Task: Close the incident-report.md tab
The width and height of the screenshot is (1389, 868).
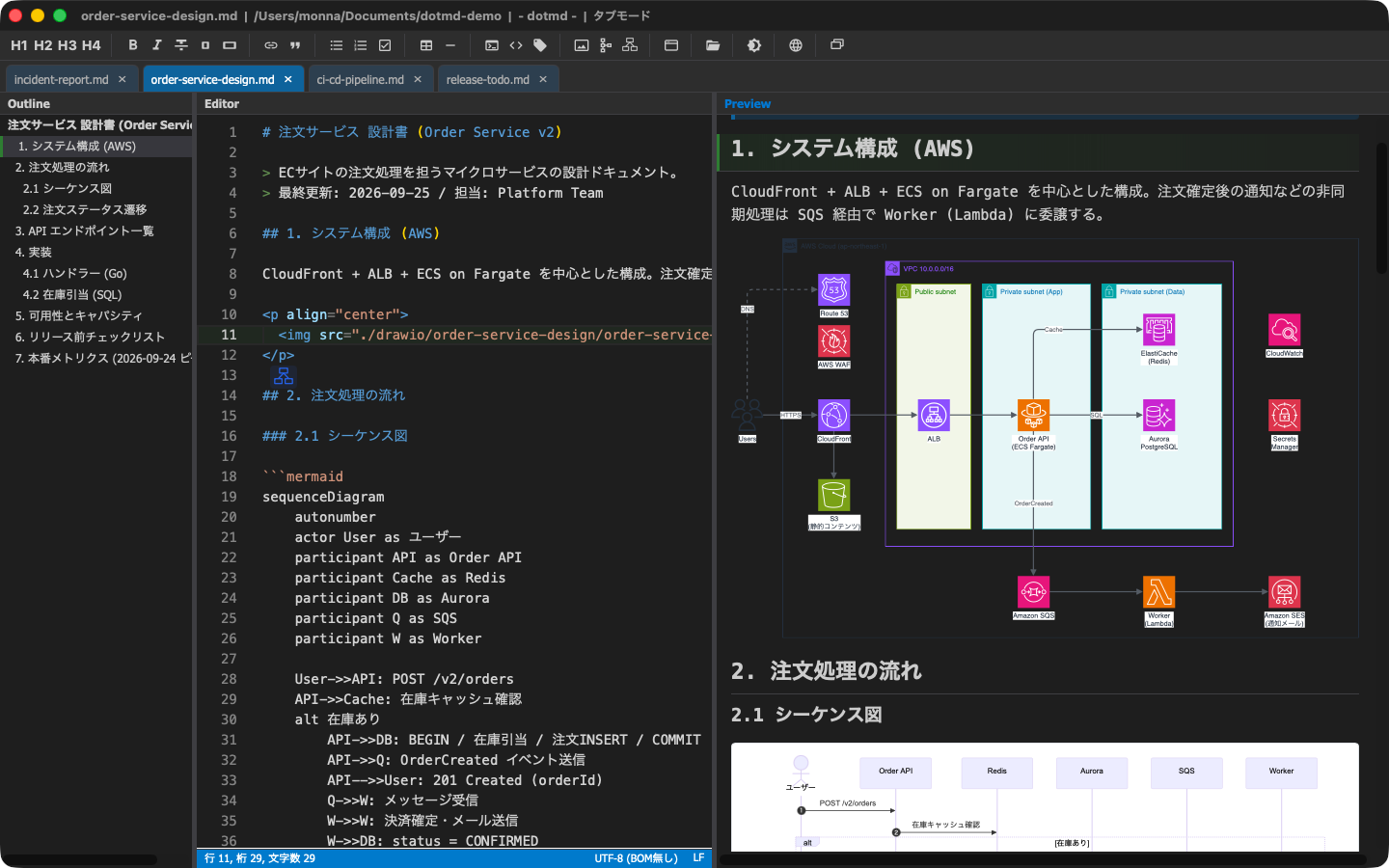Action: 123,80
